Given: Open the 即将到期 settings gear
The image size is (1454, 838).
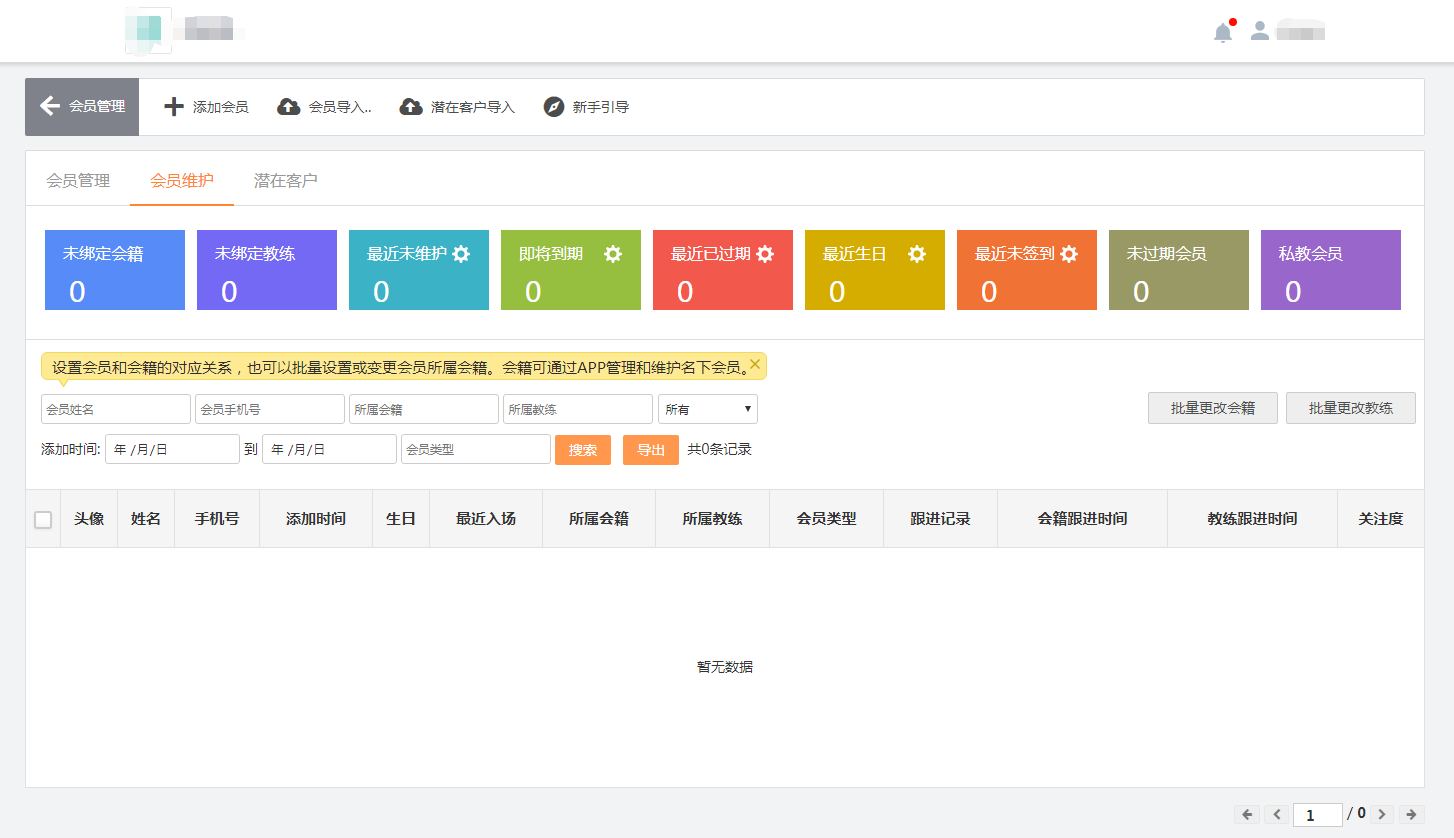Looking at the screenshot, I should tap(612, 254).
